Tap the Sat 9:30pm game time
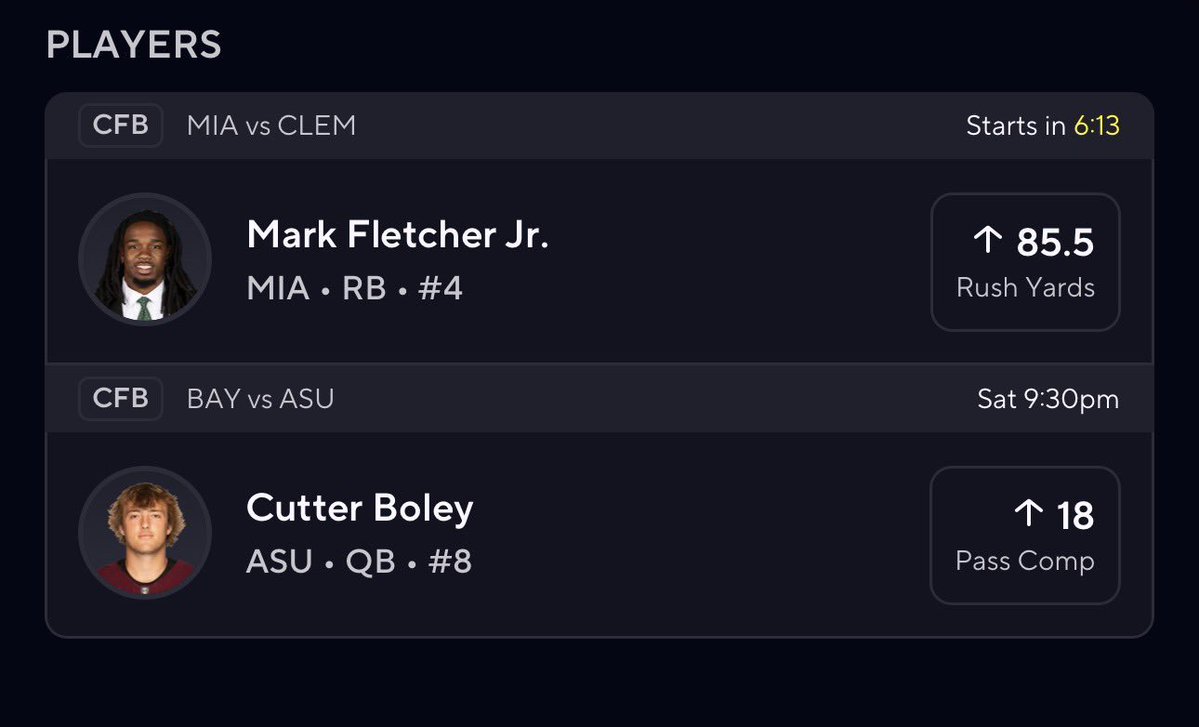Image resolution: width=1199 pixels, height=727 pixels. (1048, 399)
